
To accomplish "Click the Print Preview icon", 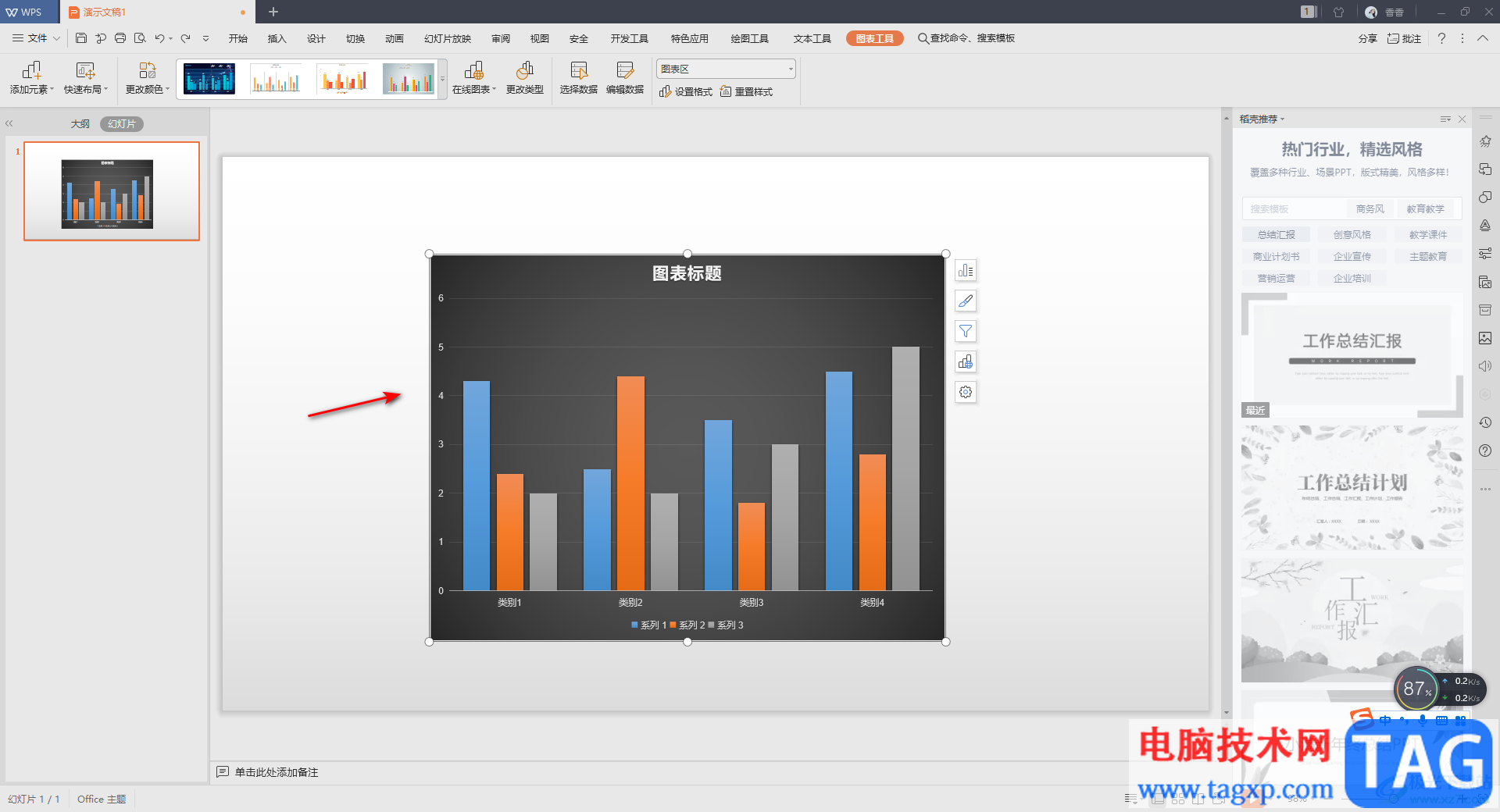I will click(x=140, y=38).
